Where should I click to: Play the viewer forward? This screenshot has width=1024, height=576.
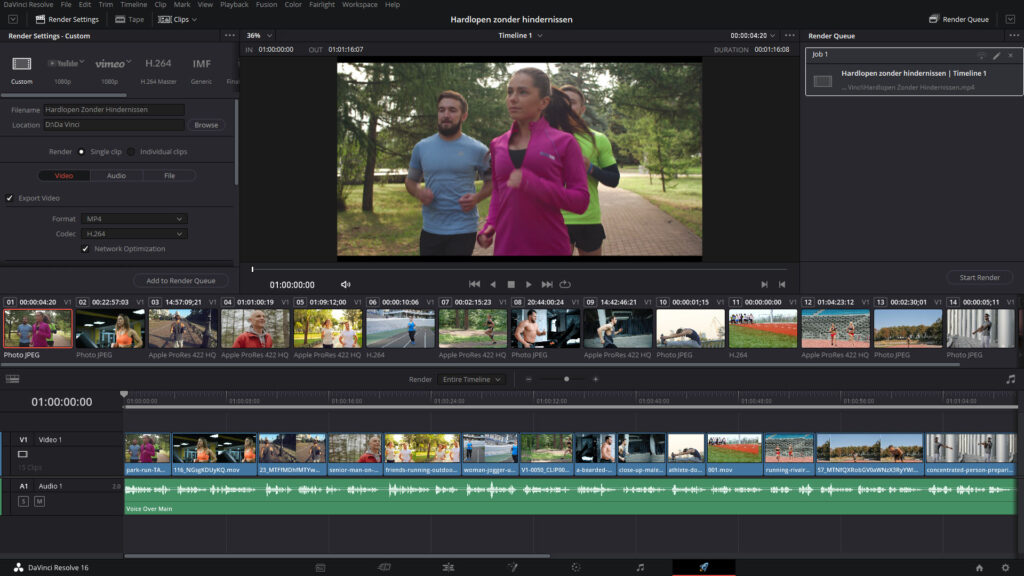(x=528, y=284)
